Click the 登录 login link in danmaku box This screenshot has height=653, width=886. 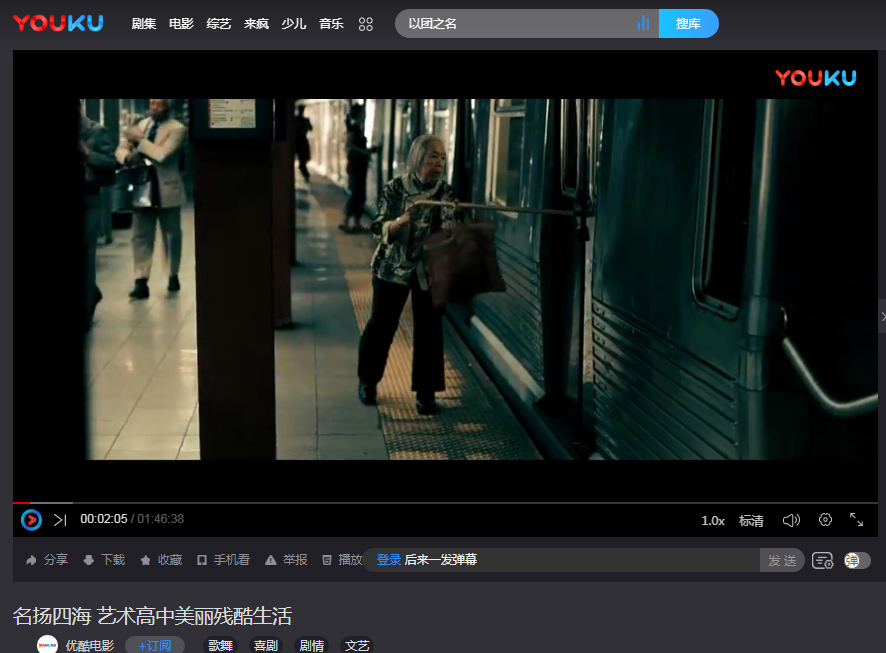389,560
